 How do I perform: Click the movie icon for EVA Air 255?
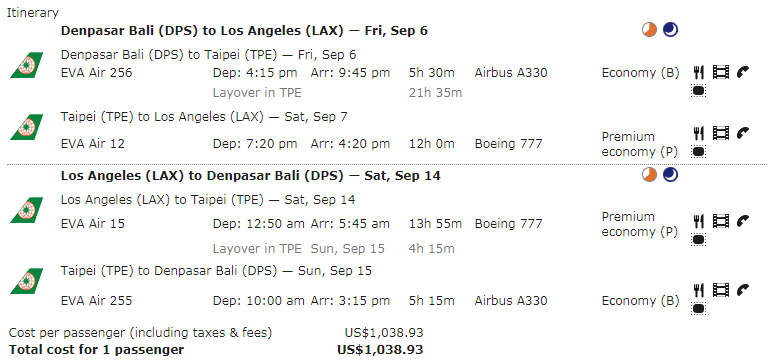click(721, 290)
